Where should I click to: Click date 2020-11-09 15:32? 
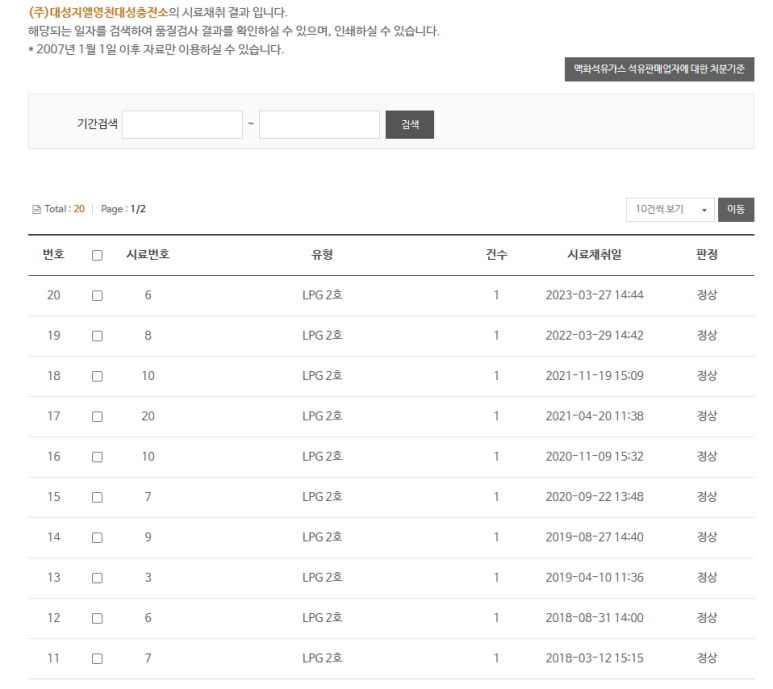(x=595, y=457)
